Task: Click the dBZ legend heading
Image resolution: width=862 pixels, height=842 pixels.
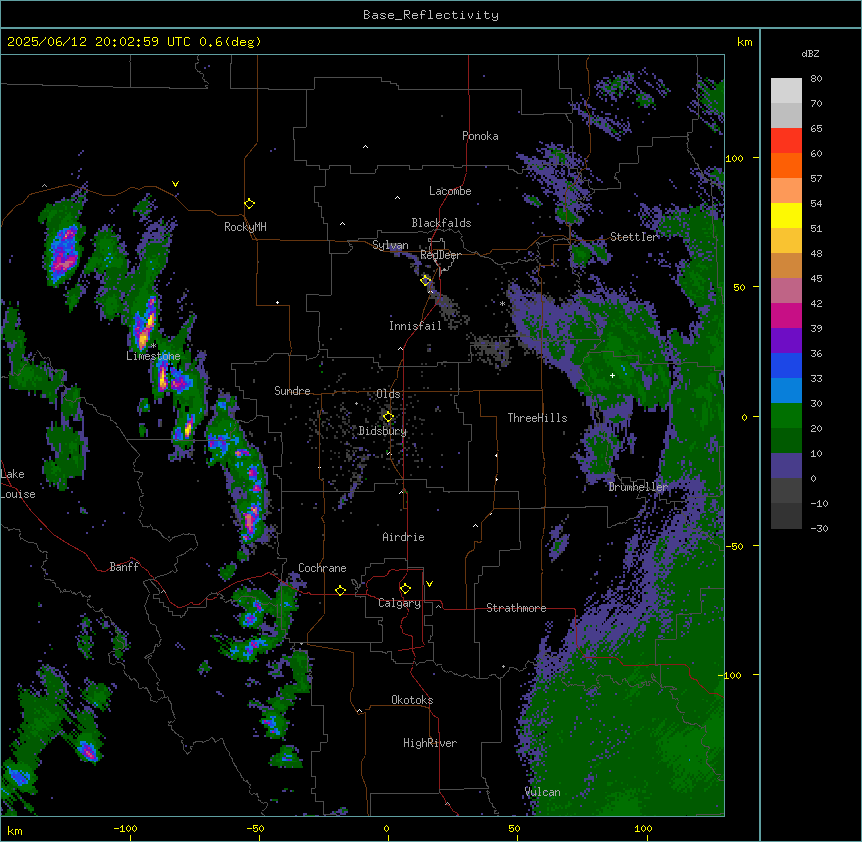Action: pos(810,54)
